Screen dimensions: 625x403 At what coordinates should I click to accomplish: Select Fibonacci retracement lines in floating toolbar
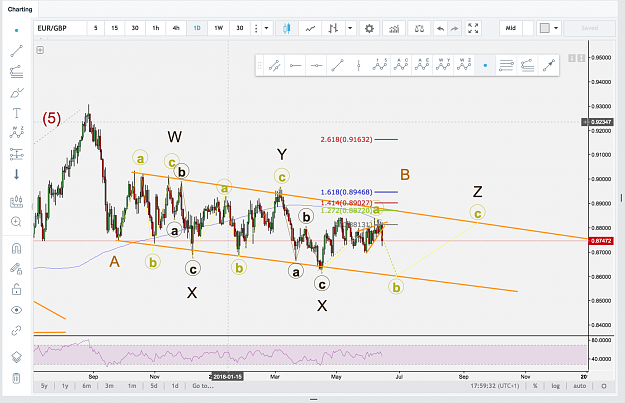coord(506,65)
